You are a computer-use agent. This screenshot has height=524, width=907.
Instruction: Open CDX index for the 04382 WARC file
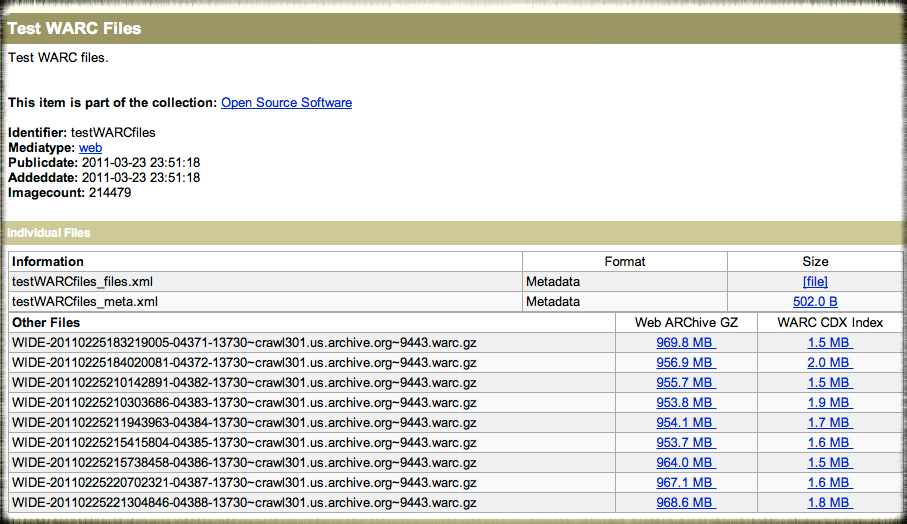point(830,382)
